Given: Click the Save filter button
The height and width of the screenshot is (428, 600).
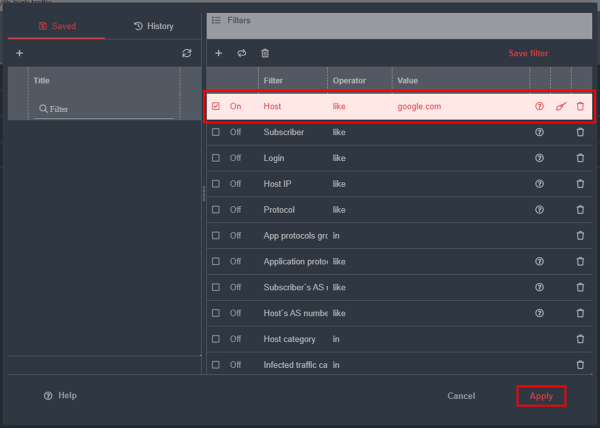Looking at the screenshot, I should 528,53.
